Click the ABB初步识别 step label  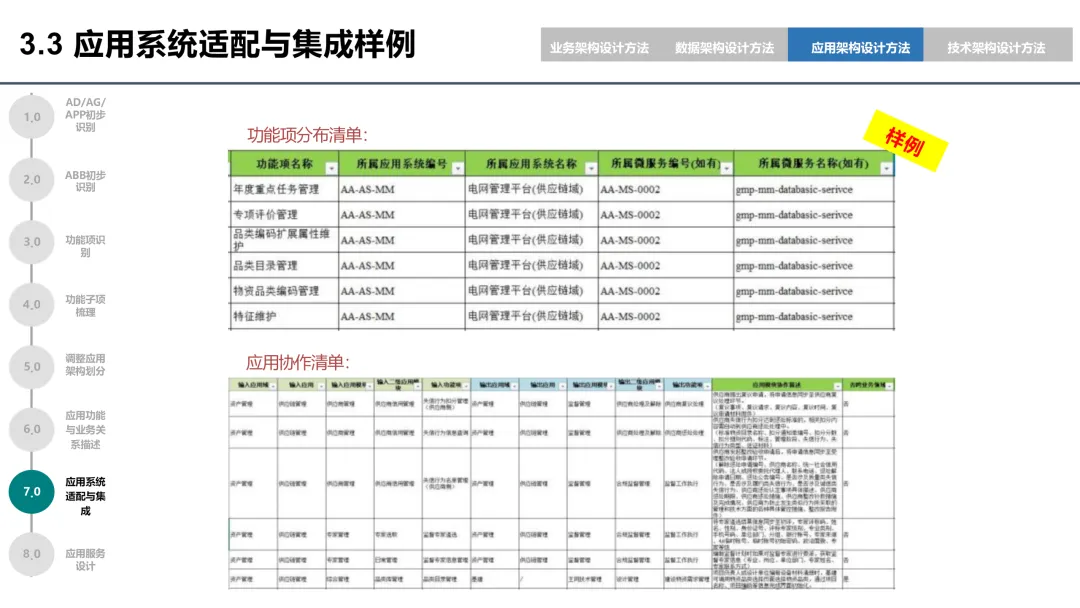(85, 180)
